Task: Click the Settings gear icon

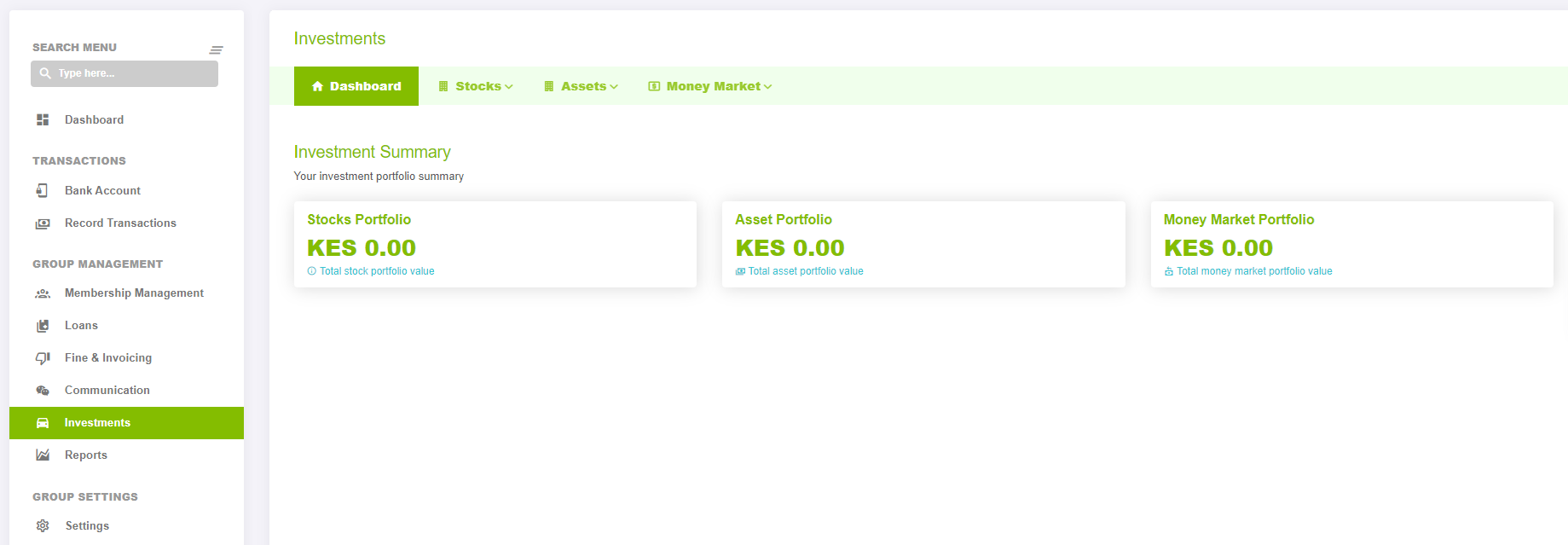Action: point(43,525)
